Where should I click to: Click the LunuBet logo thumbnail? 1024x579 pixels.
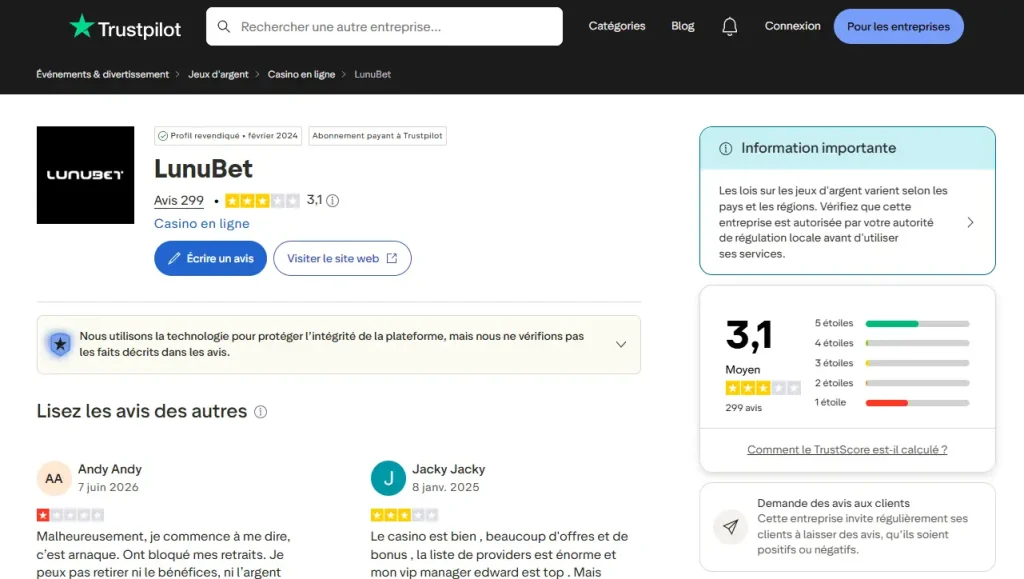tap(86, 175)
